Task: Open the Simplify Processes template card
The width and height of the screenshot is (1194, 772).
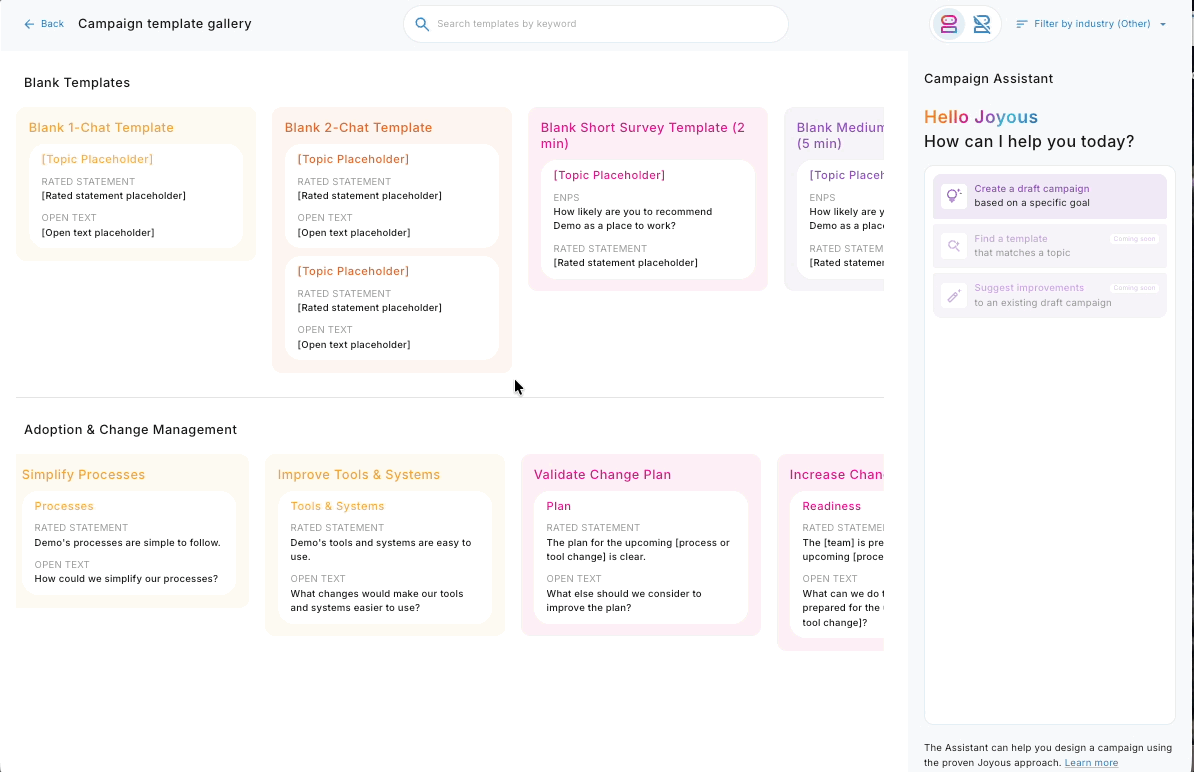Action: pos(132,531)
